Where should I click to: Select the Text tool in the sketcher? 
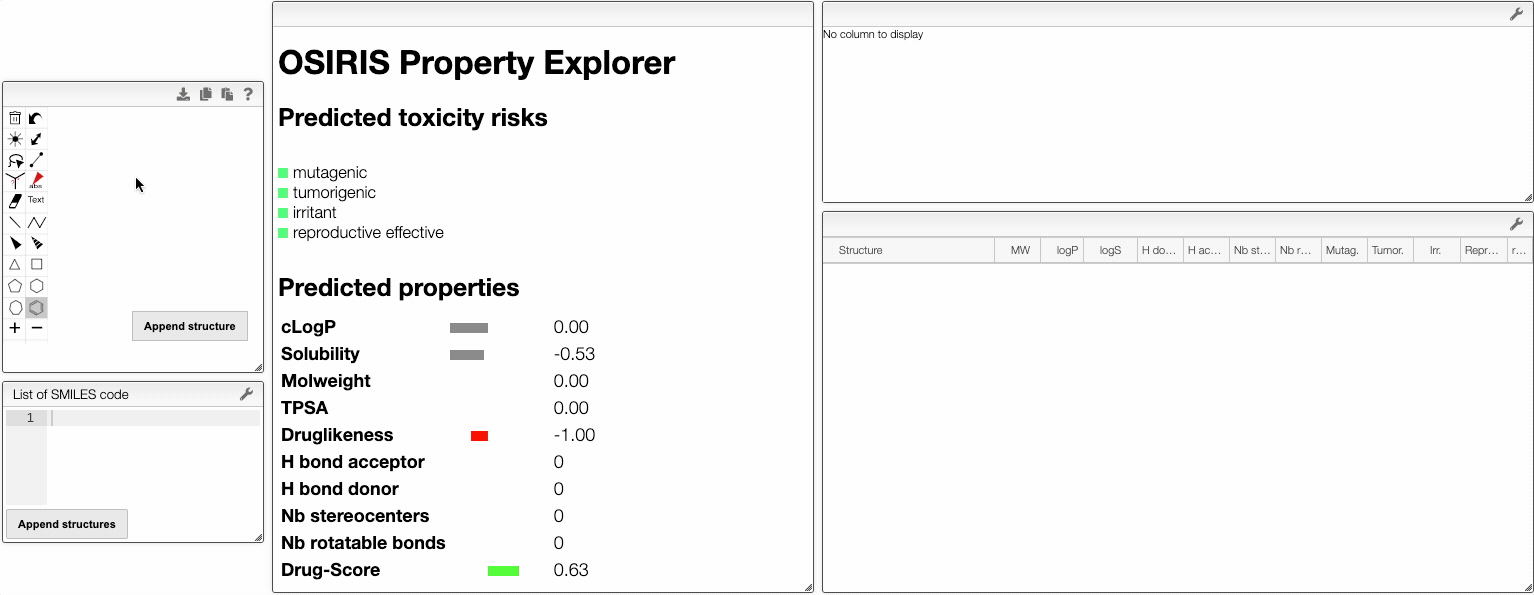pos(36,200)
